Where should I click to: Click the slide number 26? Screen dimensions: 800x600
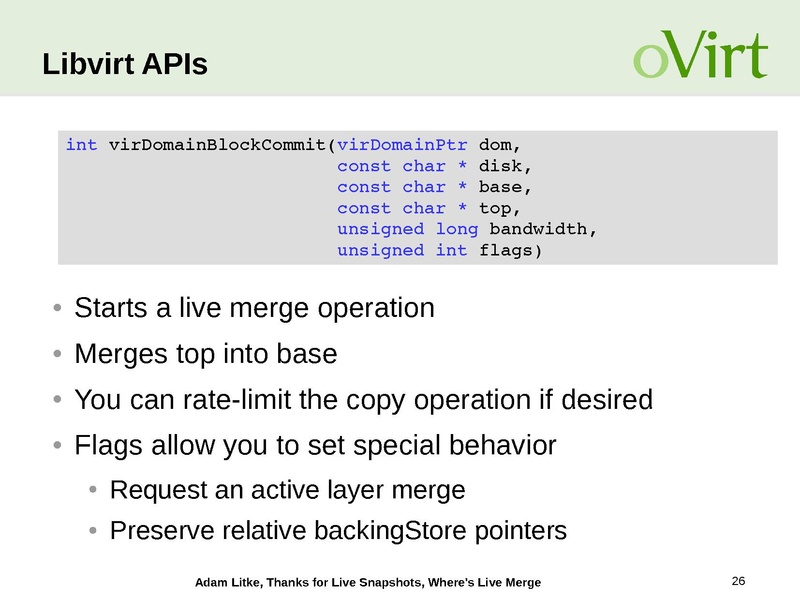740,581
